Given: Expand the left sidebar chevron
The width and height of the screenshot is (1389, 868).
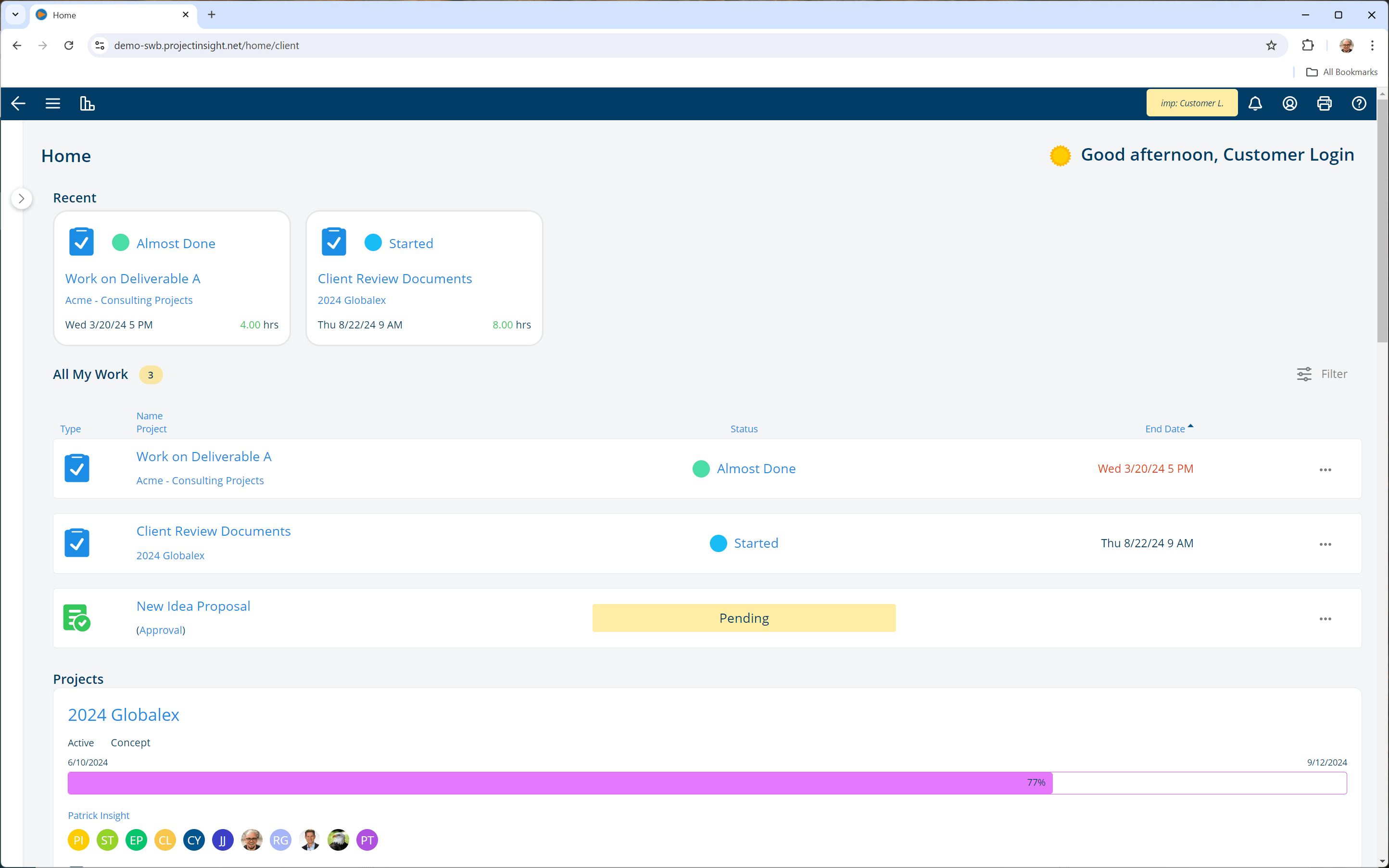Looking at the screenshot, I should coord(22,199).
